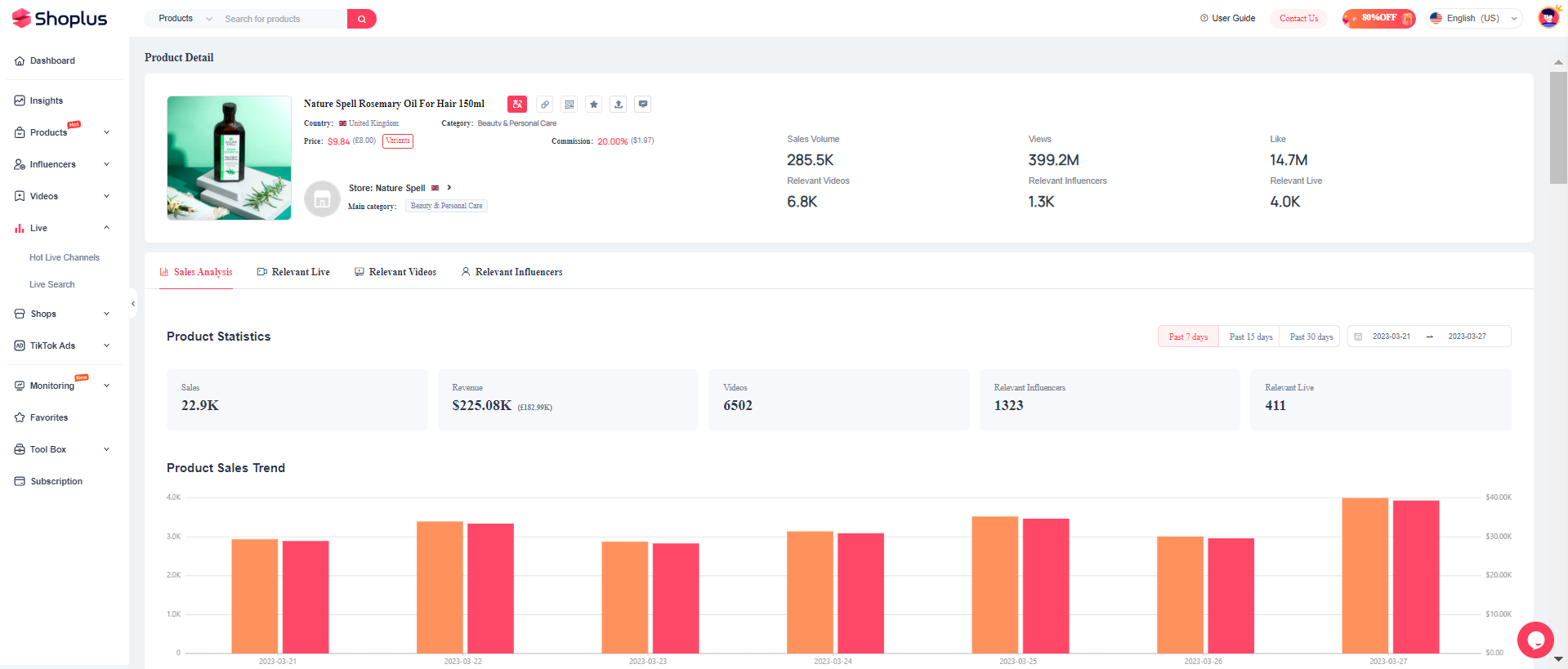1568x669 pixels.
Task: Open the user avatar at top right
Action: click(1548, 17)
